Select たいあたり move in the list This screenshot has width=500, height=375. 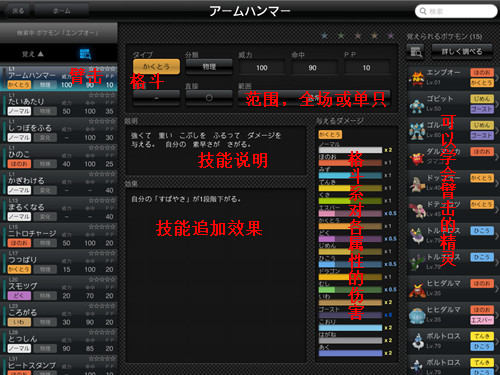[x=59, y=105]
